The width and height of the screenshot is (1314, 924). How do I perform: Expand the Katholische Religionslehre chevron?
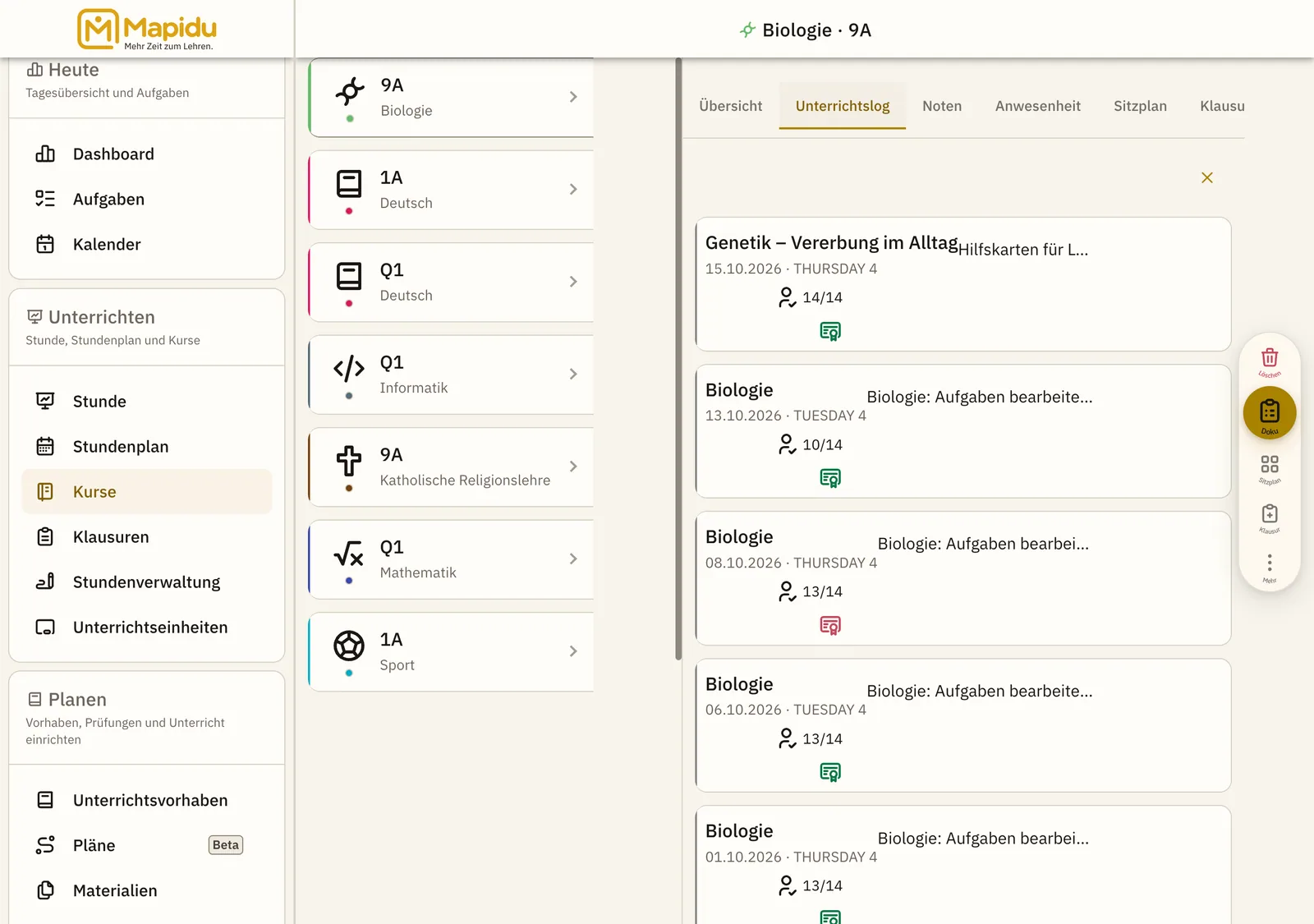click(x=573, y=467)
